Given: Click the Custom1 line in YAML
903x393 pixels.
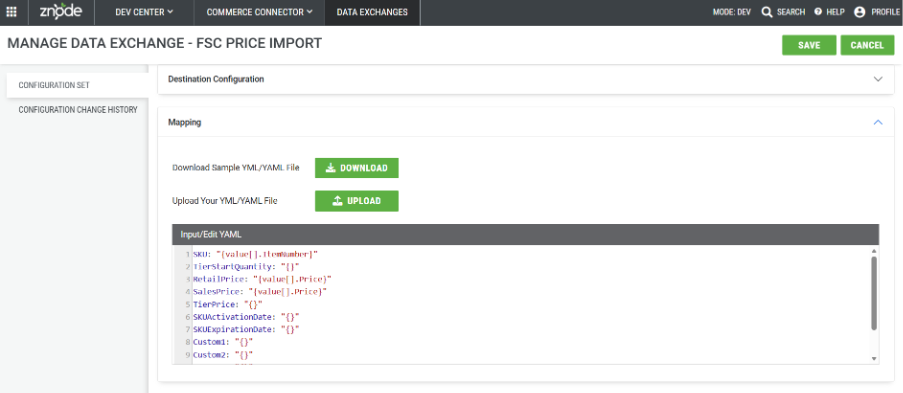Looking at the screenshot, I should tap(223, 342).
